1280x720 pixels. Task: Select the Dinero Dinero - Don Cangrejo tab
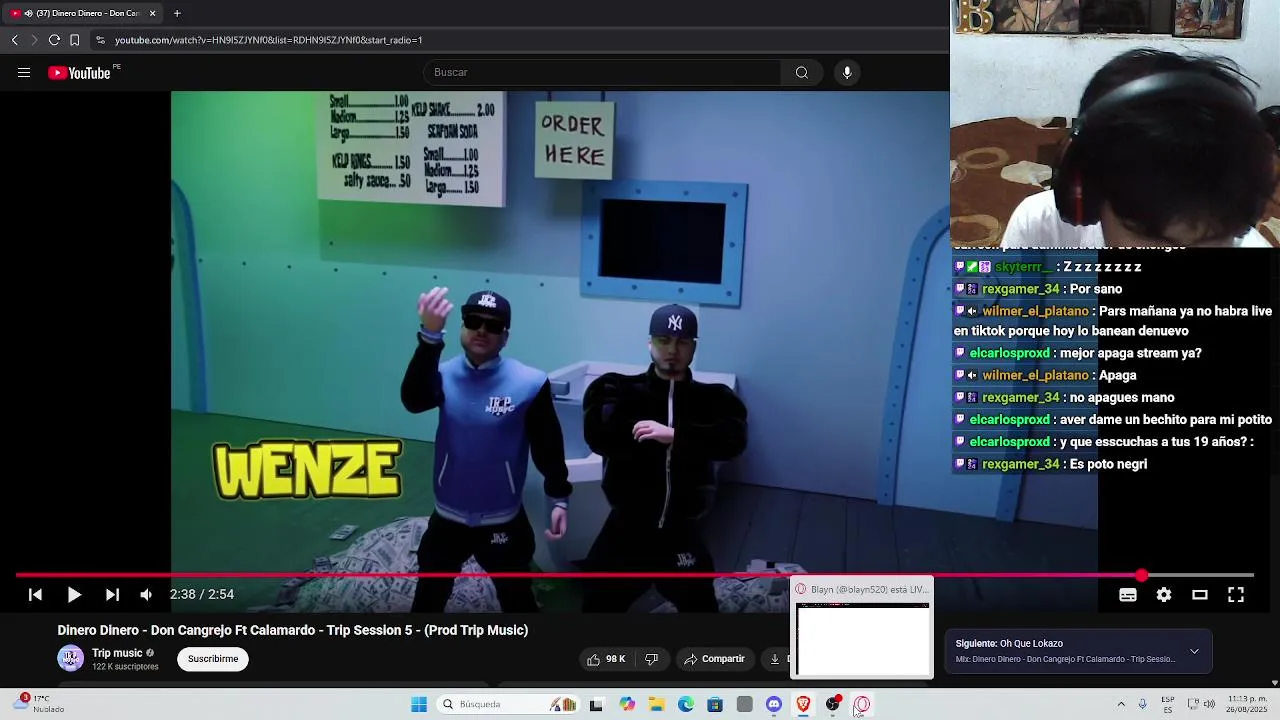point(82,13)
